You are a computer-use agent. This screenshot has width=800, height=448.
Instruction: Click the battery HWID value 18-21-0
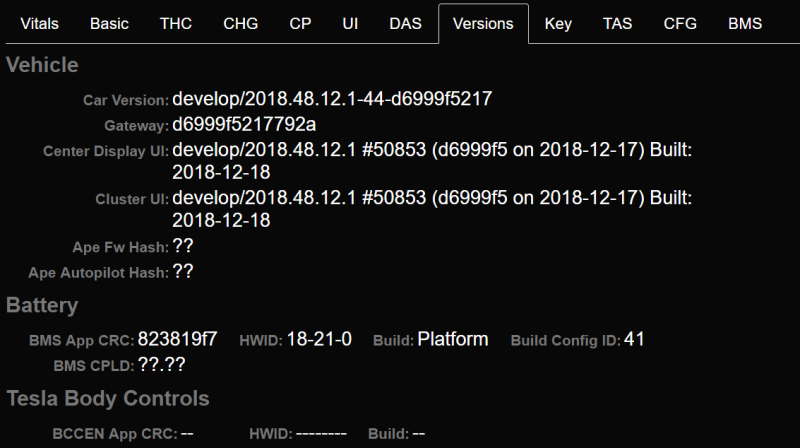(x=321, y=340)
